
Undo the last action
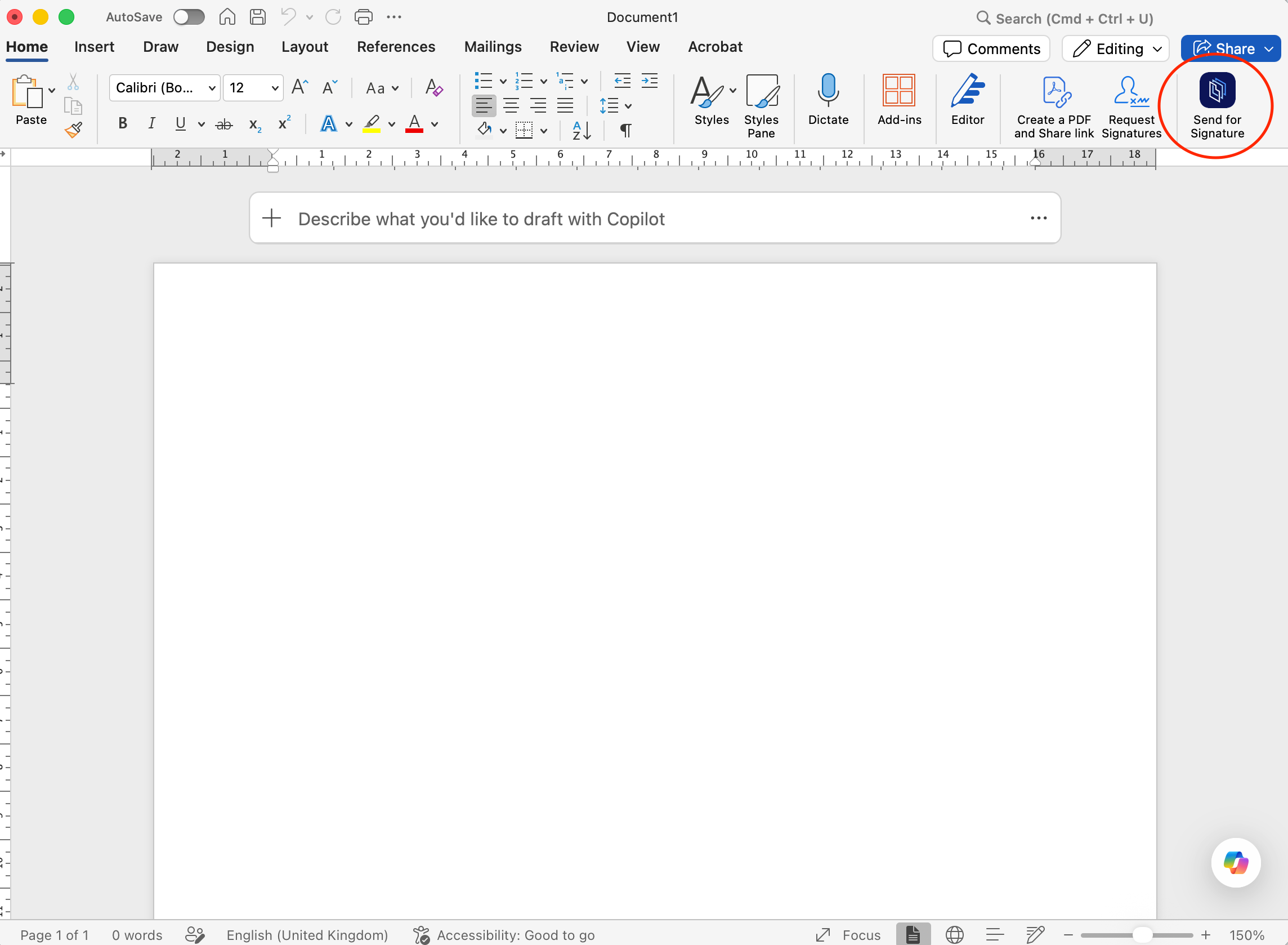289,16
